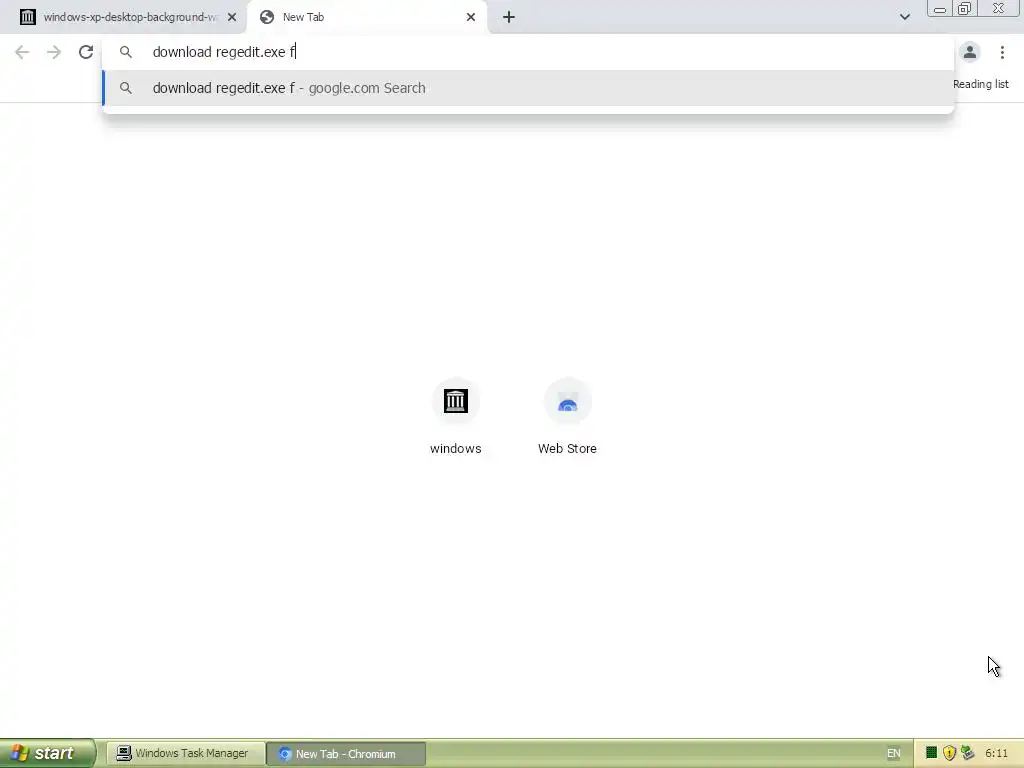This screenshot has height=768, width=1024.
Task: Open a new tab with the plus button
Action: click(x=509, y=17)
